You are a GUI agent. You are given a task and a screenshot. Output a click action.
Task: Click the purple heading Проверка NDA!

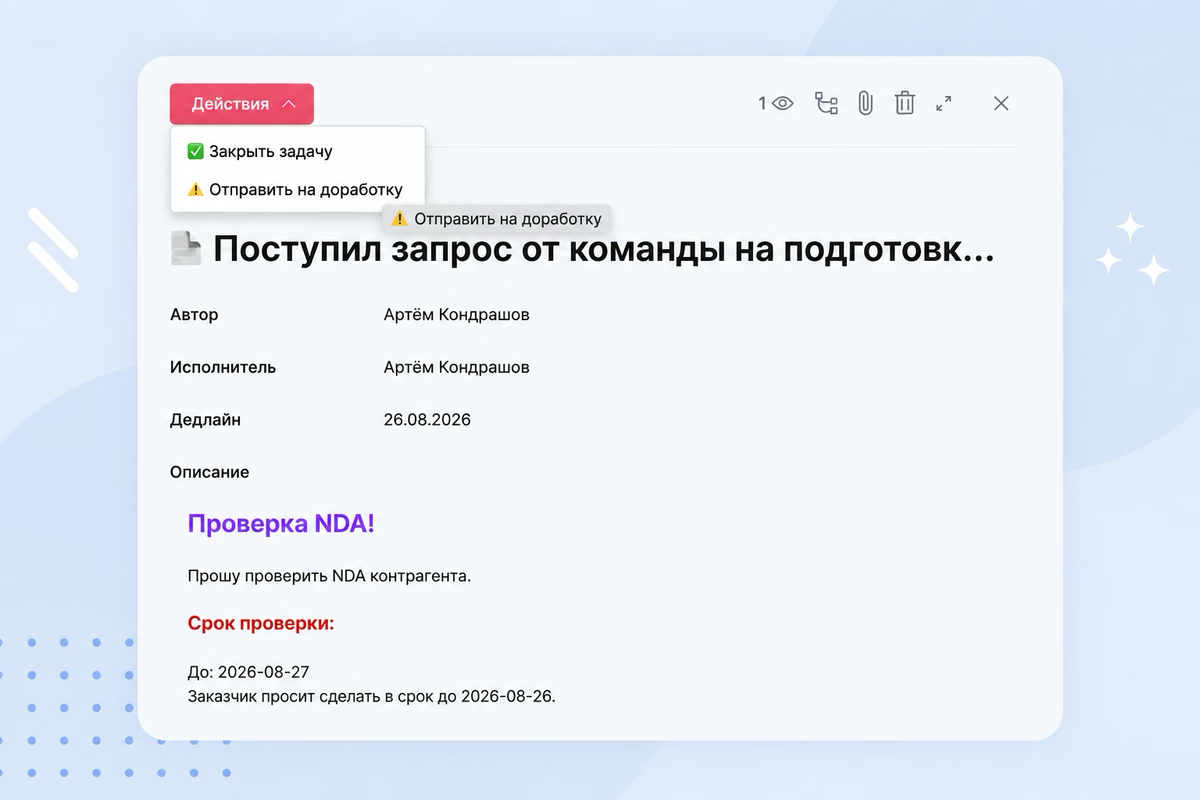[x=281, y=523]
